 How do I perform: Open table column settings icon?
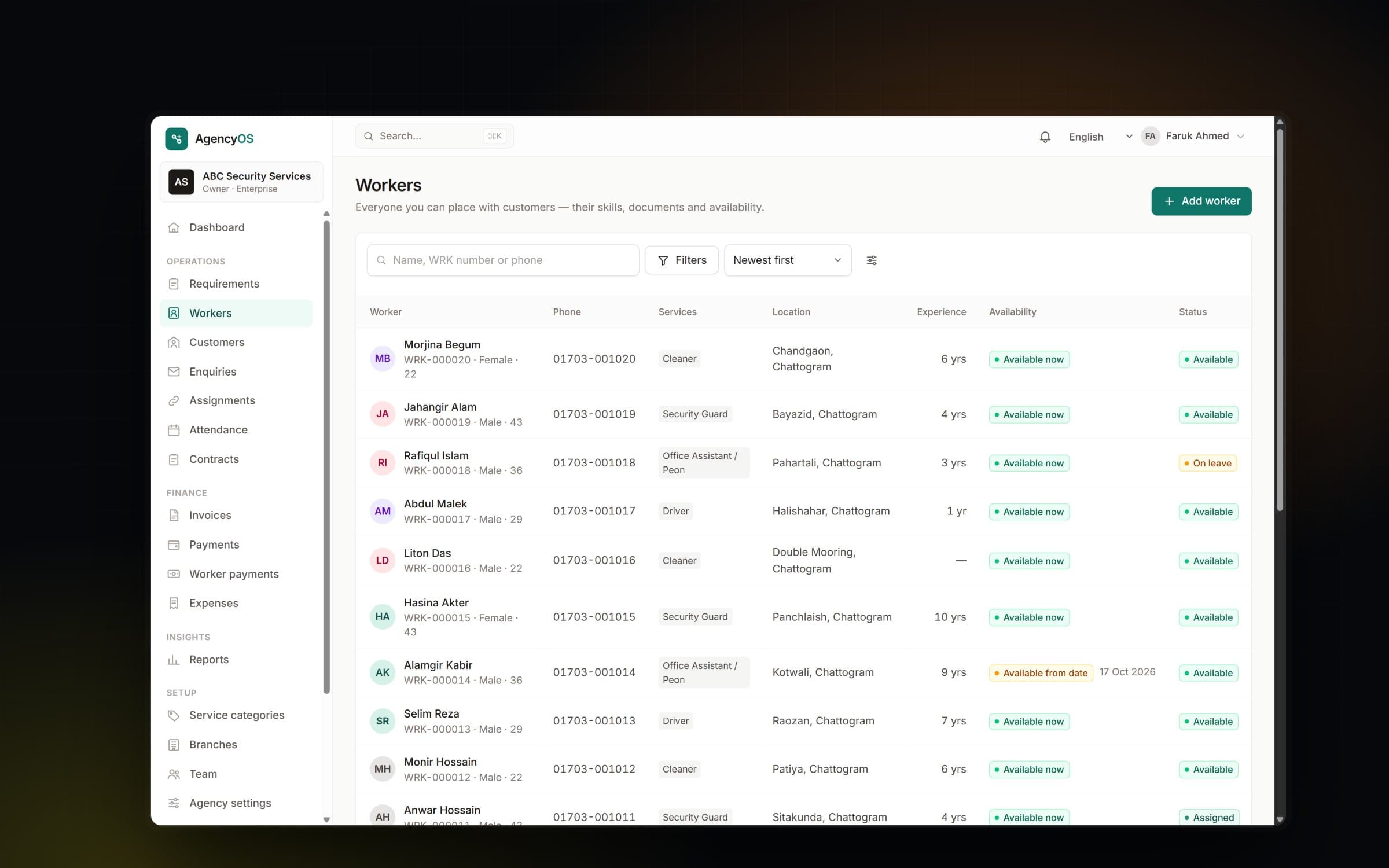(872, 260)
